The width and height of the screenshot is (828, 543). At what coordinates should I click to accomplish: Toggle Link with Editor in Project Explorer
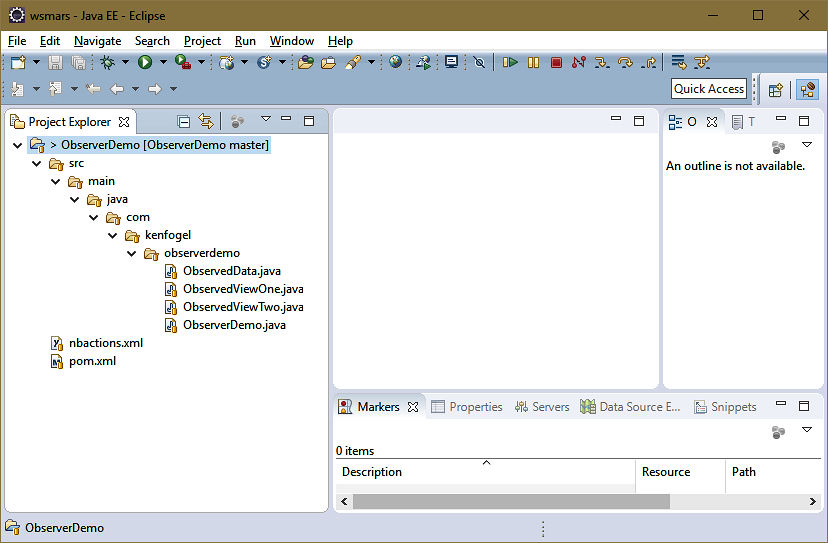point(206,122)
